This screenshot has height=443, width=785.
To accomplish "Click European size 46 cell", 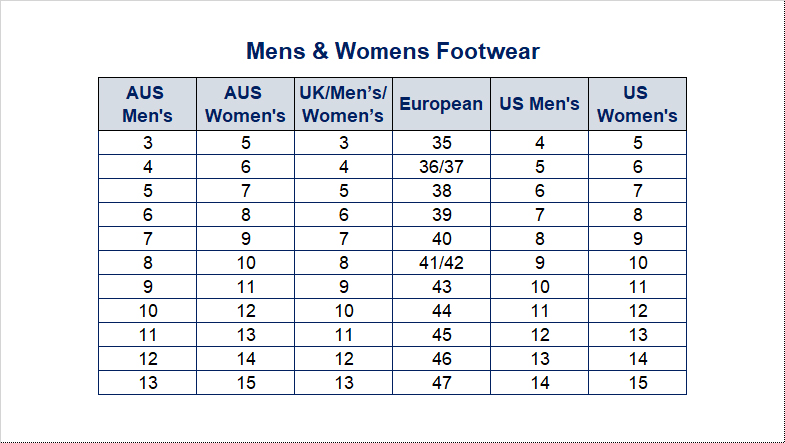I will coord(441,359).
